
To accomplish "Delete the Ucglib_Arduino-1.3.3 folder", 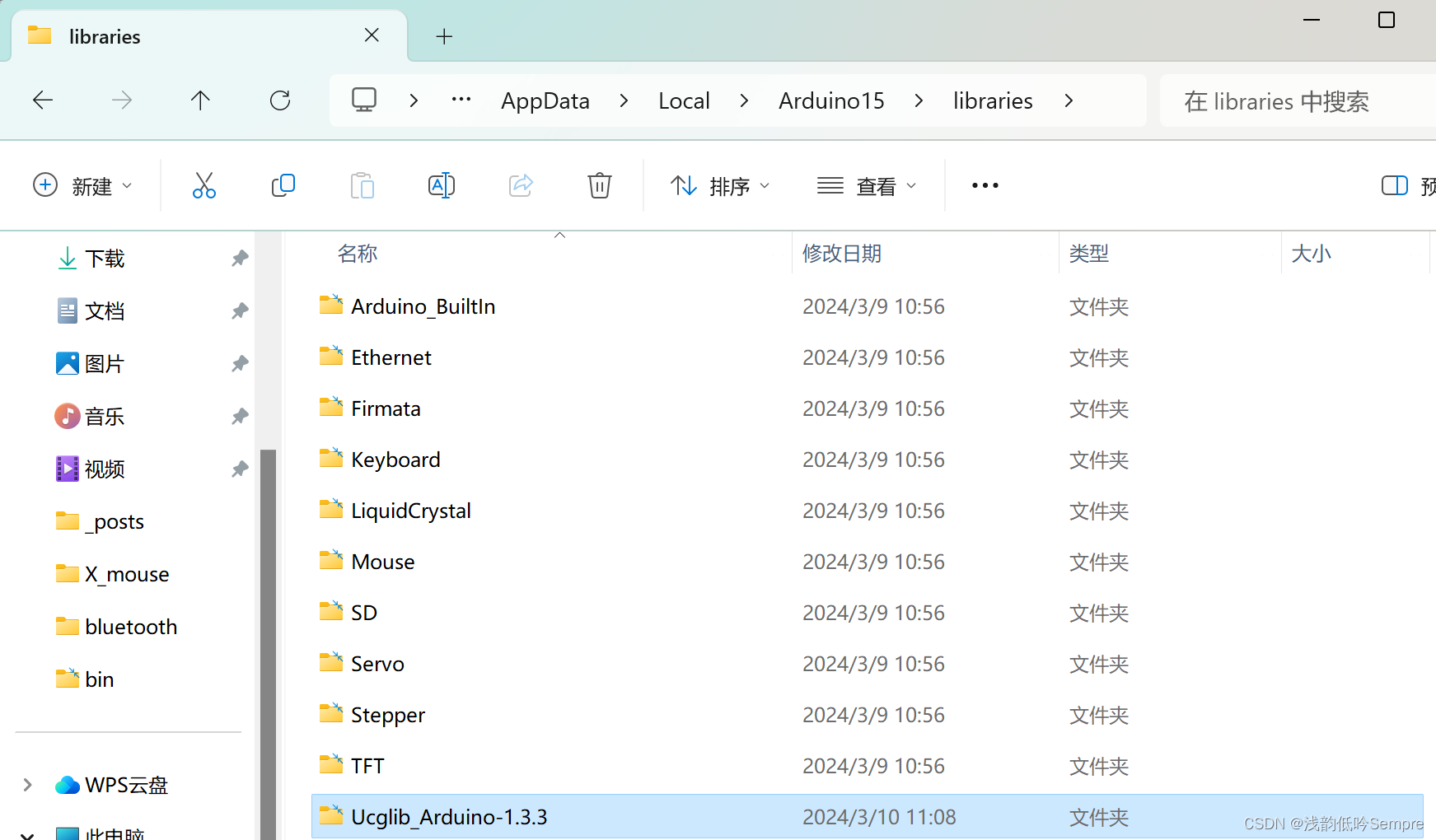I will click(599, 185).
